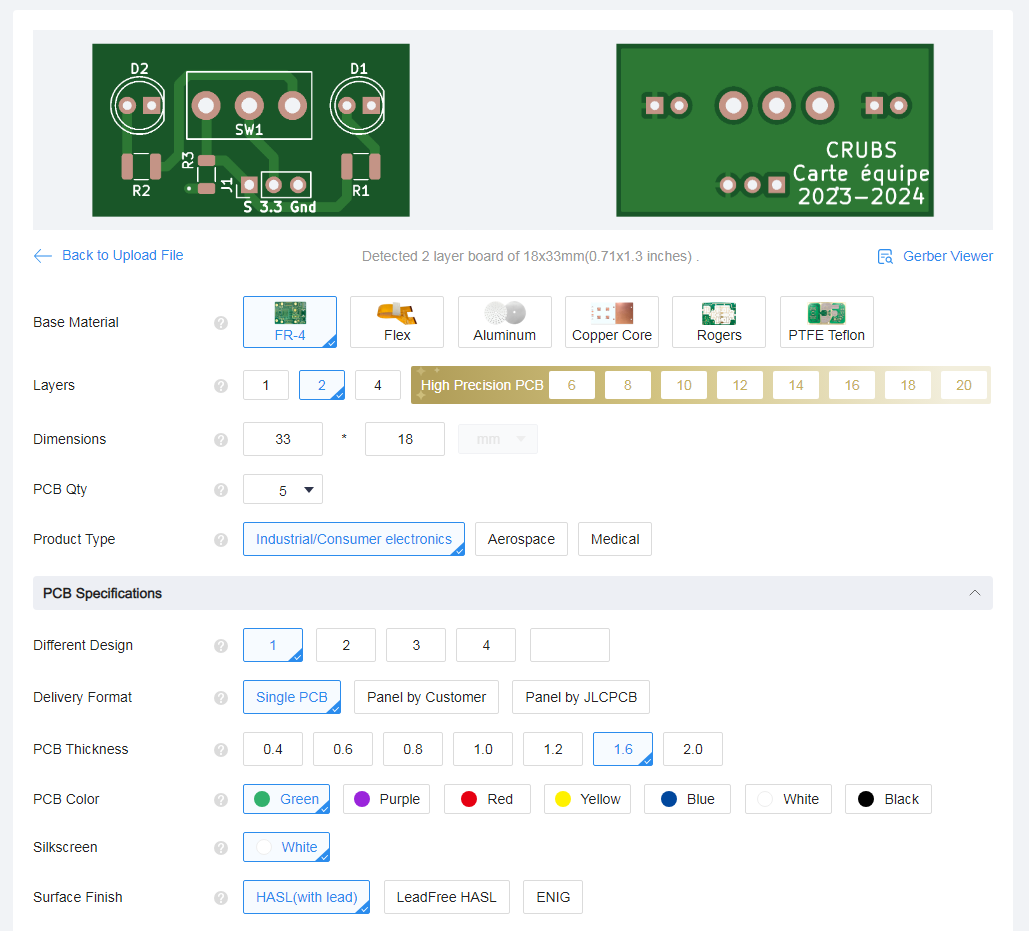Click the Gerber Viewer icon
The height and width of the screenshot is (931, 1029).
click(x=885, y=256)
